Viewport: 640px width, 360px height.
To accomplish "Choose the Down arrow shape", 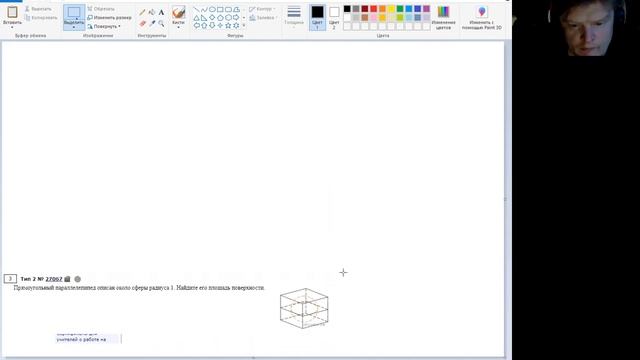I will [212, 25].
